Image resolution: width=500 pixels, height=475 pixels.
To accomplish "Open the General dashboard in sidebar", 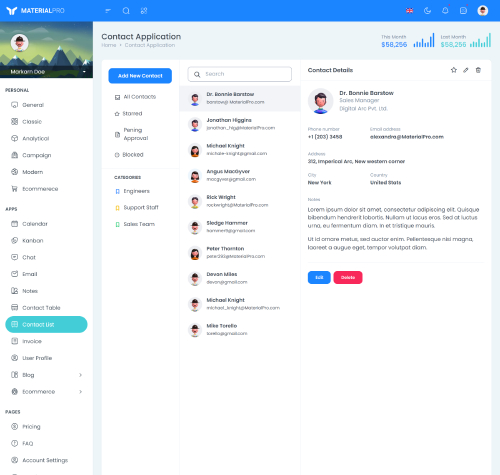I will click(x=46, y=105).
